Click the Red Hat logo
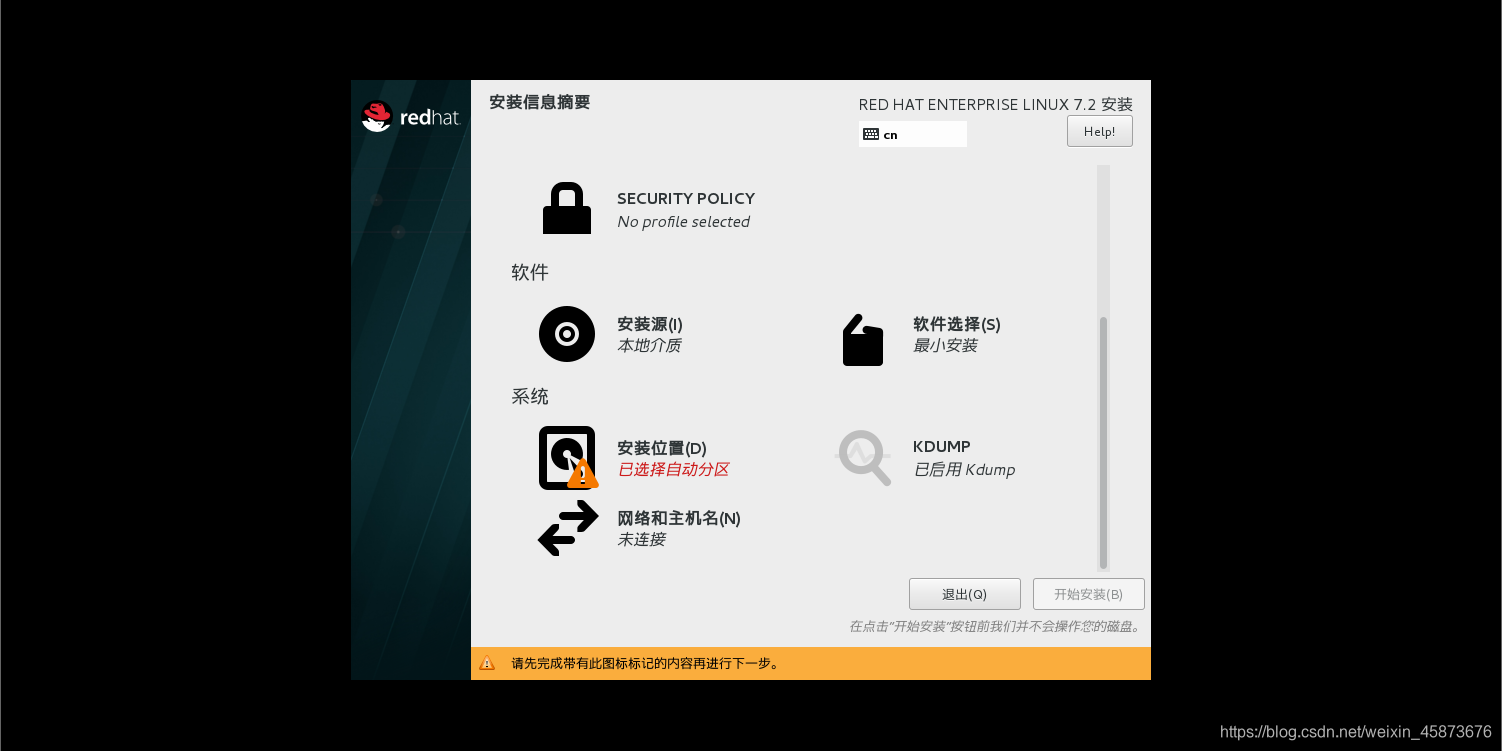Screen dimensions: 1502x751 410,117
